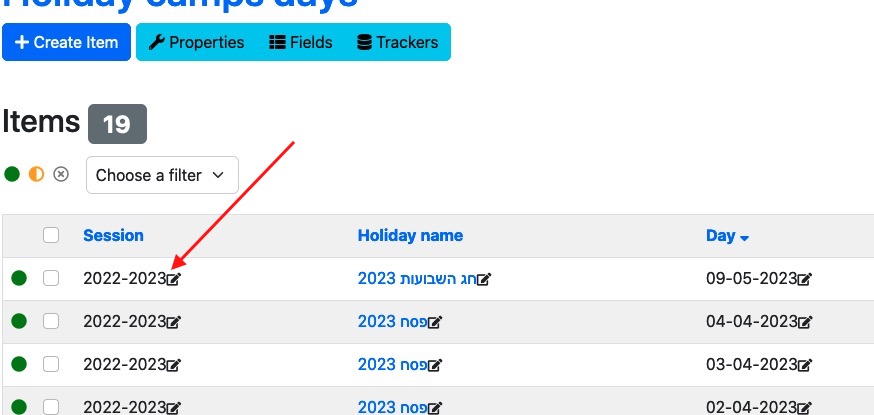Click the Create Item button
This screenshot has height=415, width=874.
(66, 42)
